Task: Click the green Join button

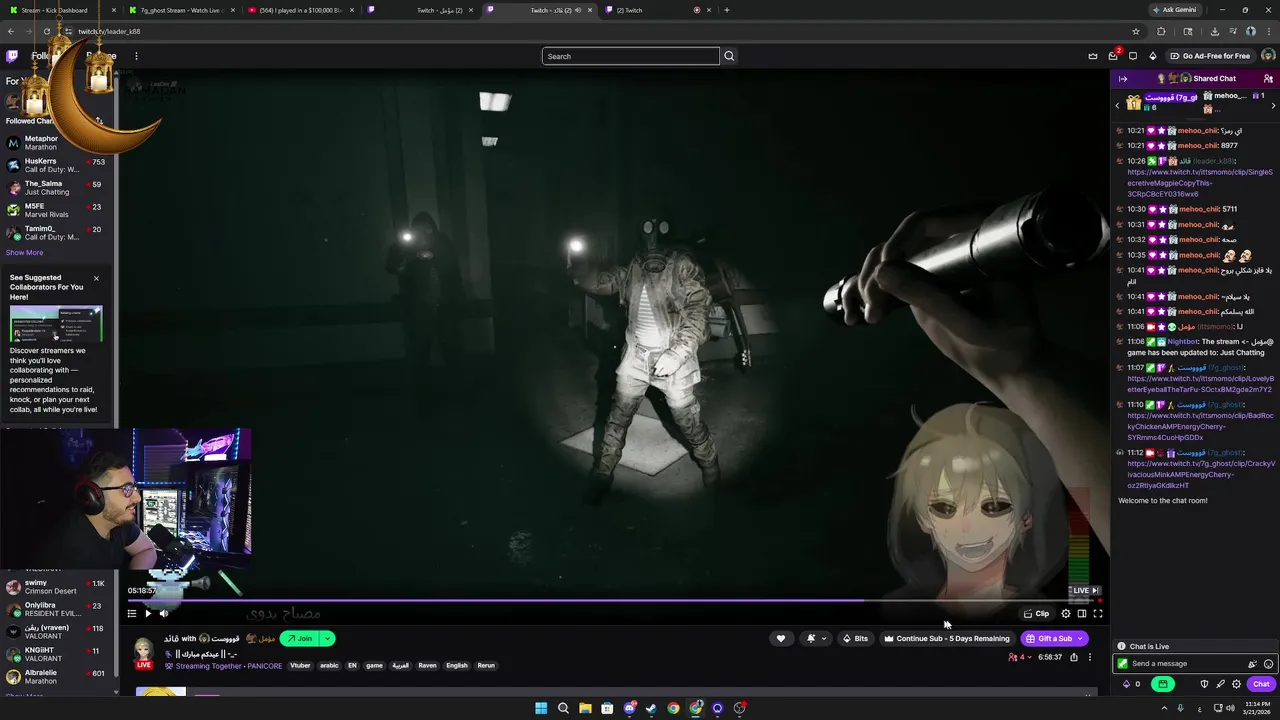Action: tap(299, 639)
